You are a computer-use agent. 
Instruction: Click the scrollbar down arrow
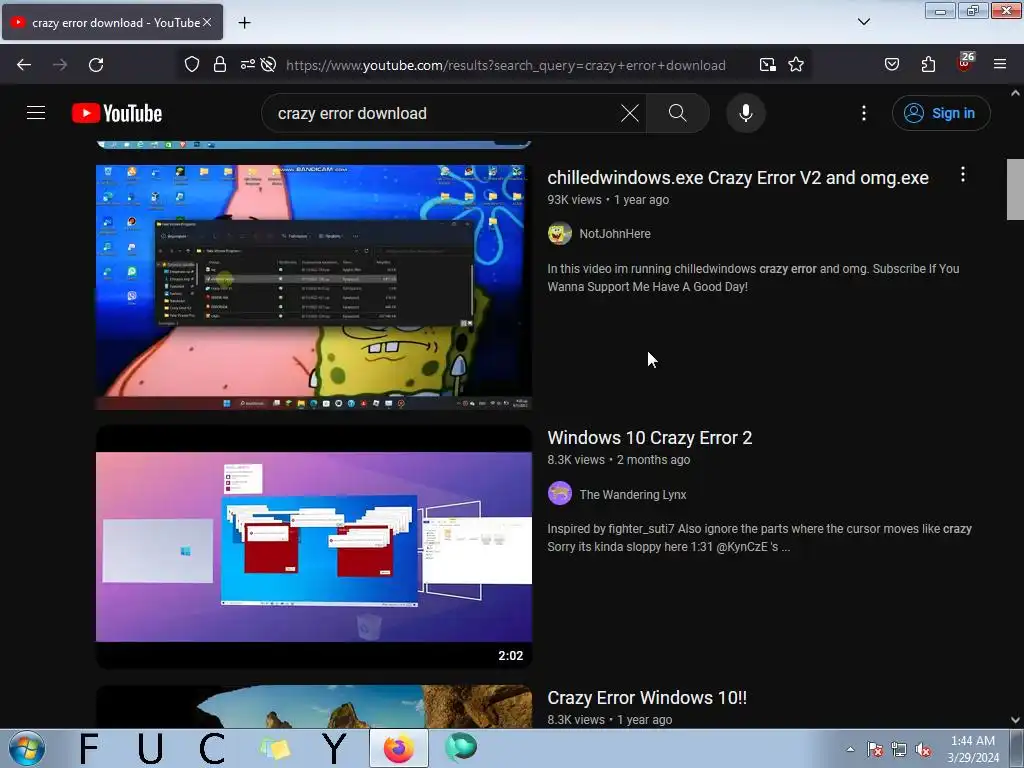(x=1015, y=720)
